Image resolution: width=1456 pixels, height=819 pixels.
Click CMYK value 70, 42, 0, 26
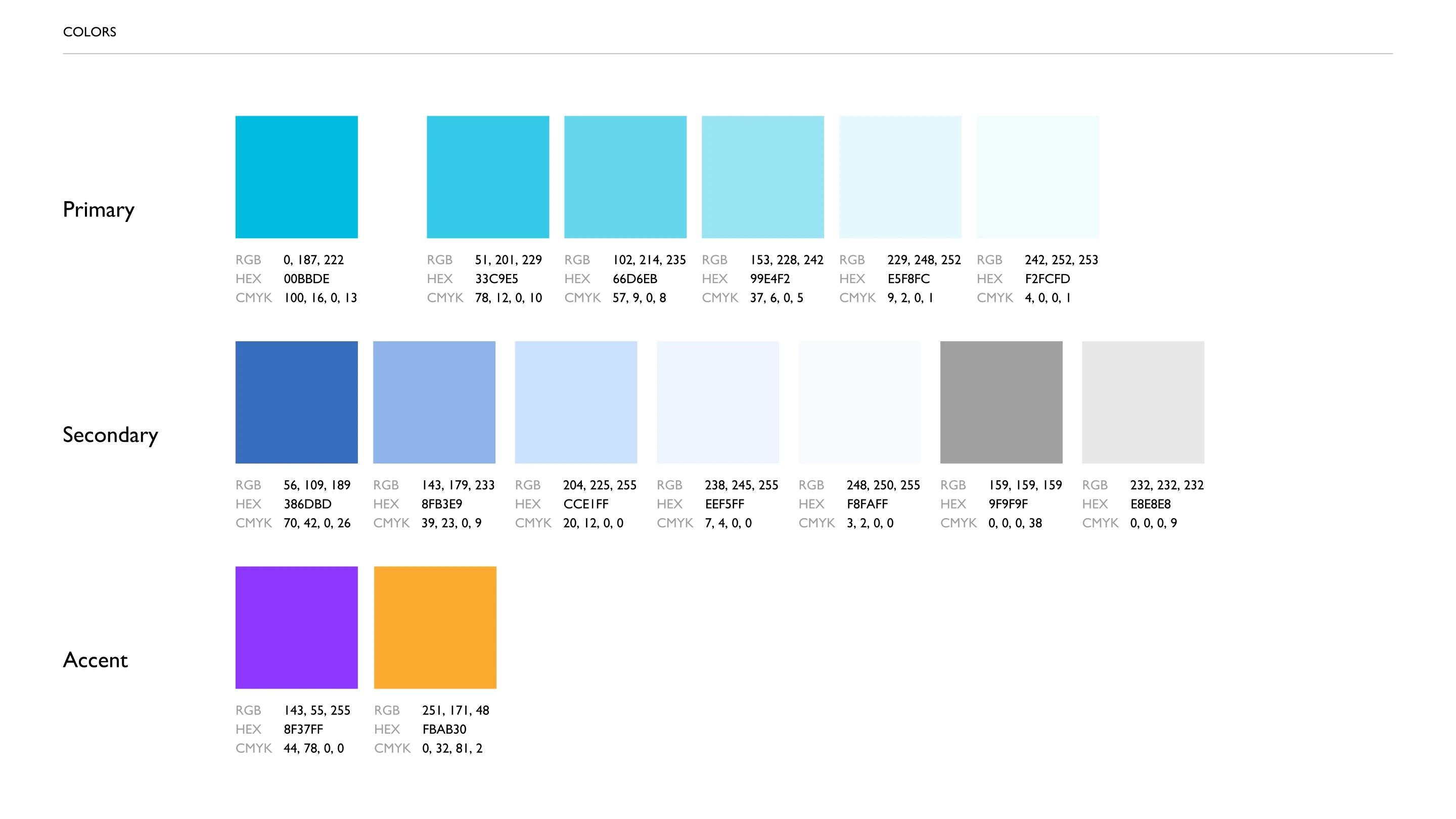pyautogui.click(x=317, y=523)
